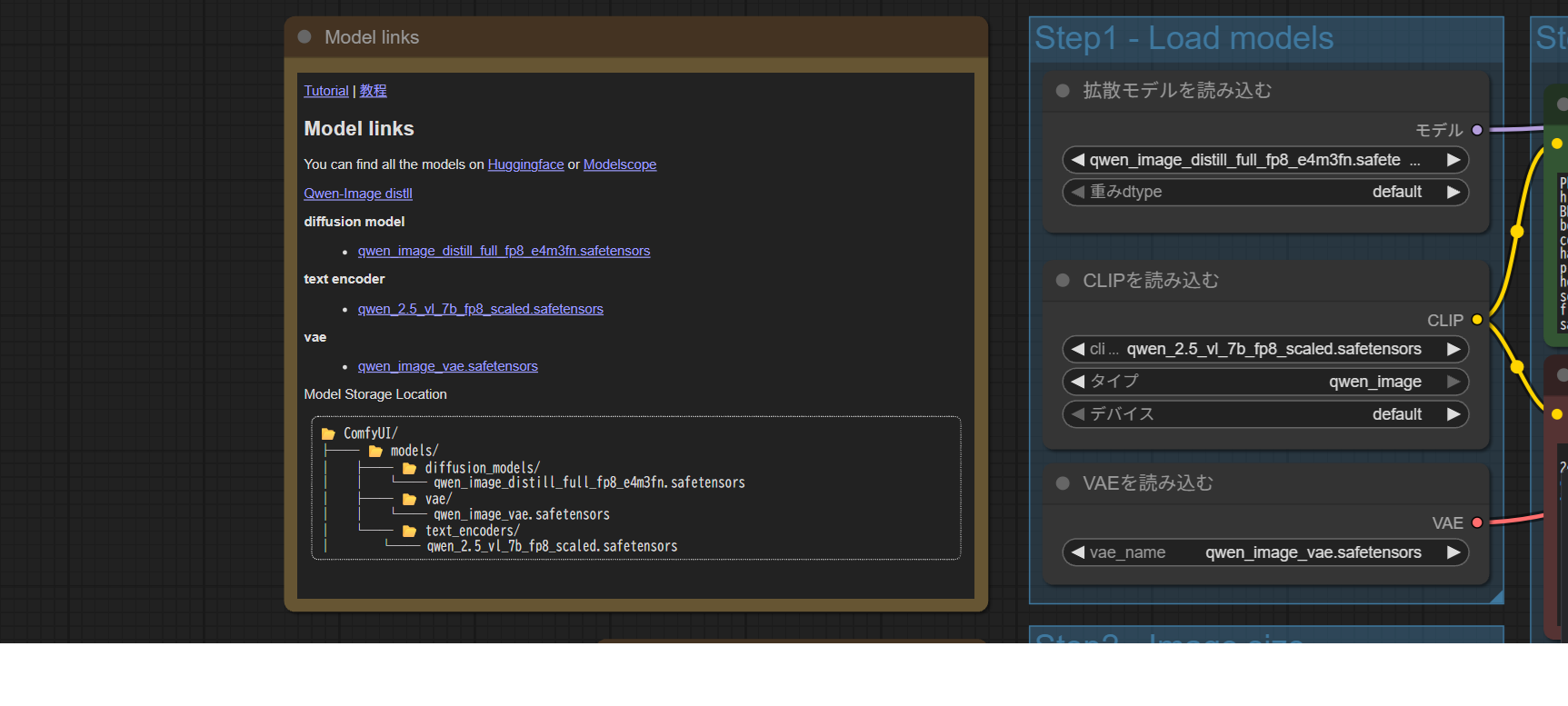1568x706 pixels.
Task: Click the red VAE output connector
Action: (x=1477, y=522)
